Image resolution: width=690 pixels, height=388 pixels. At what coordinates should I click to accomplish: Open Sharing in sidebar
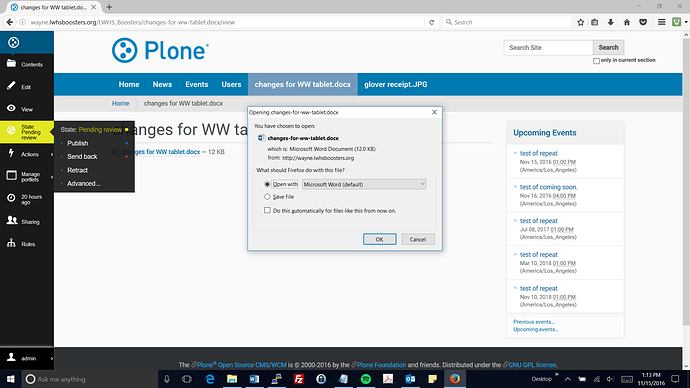pos(27,221)
